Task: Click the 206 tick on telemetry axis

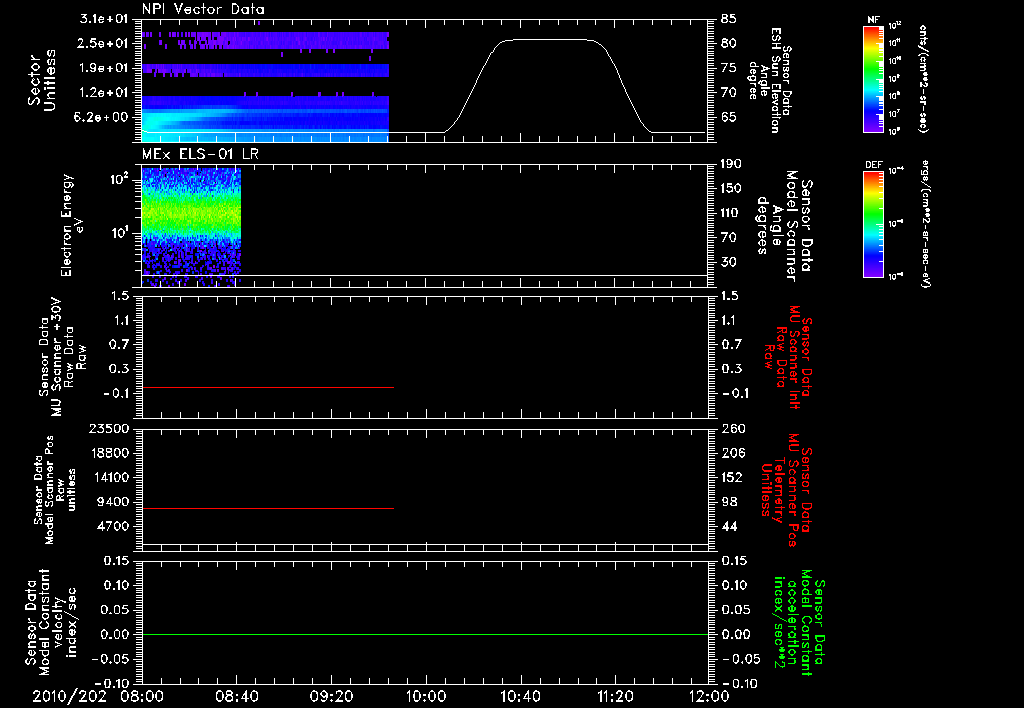Action: point(733,453)
